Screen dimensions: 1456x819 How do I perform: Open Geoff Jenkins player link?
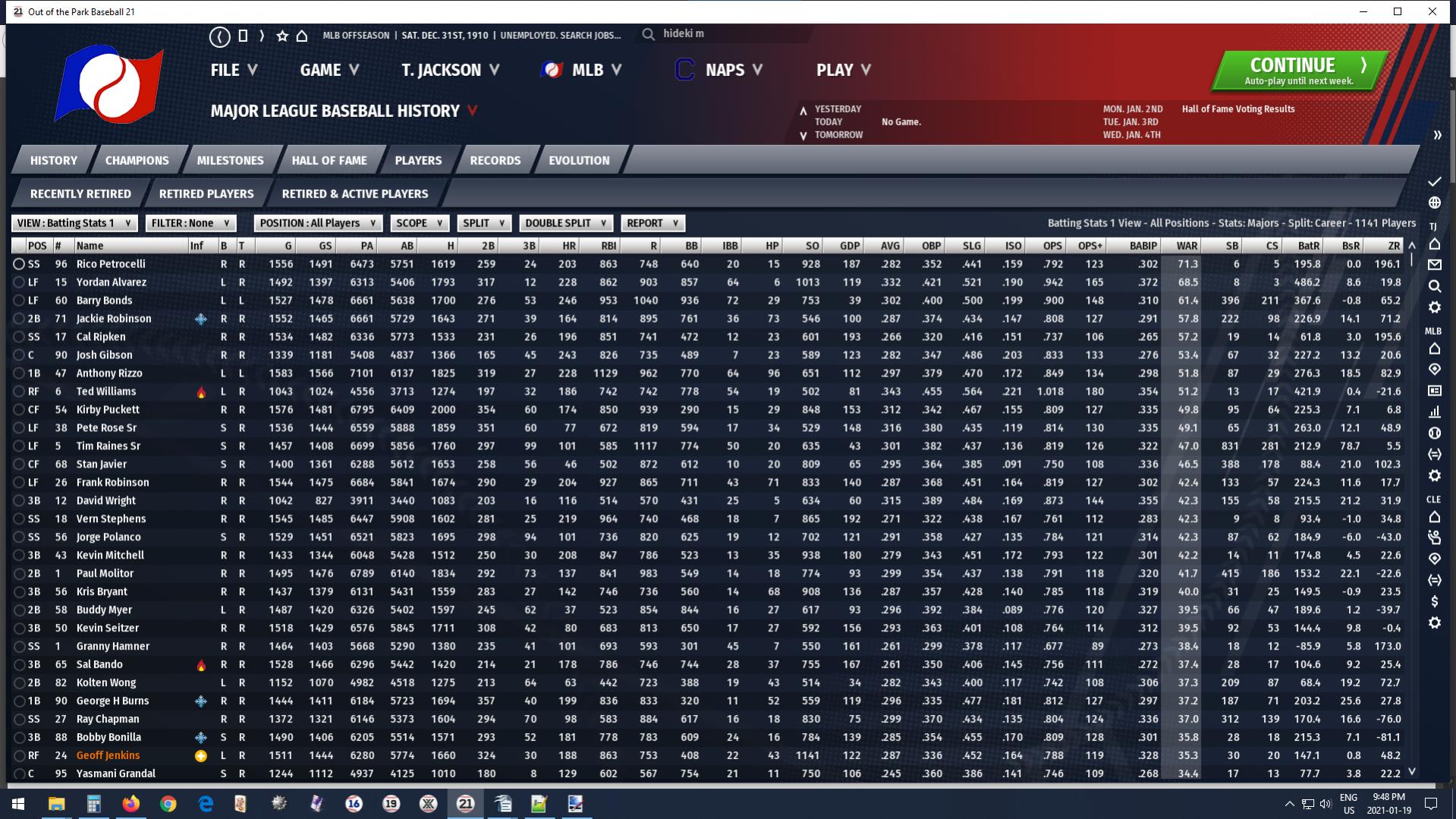tap(108, 755)
